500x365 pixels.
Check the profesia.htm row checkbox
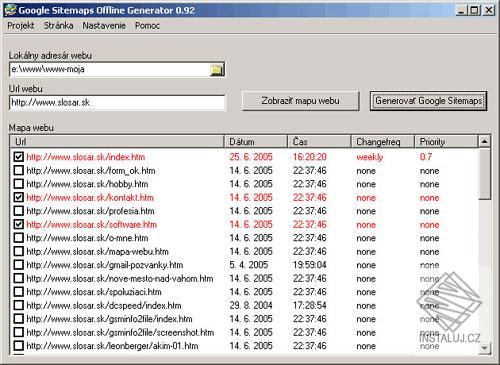pyautogui.click(x=19, y=211)
